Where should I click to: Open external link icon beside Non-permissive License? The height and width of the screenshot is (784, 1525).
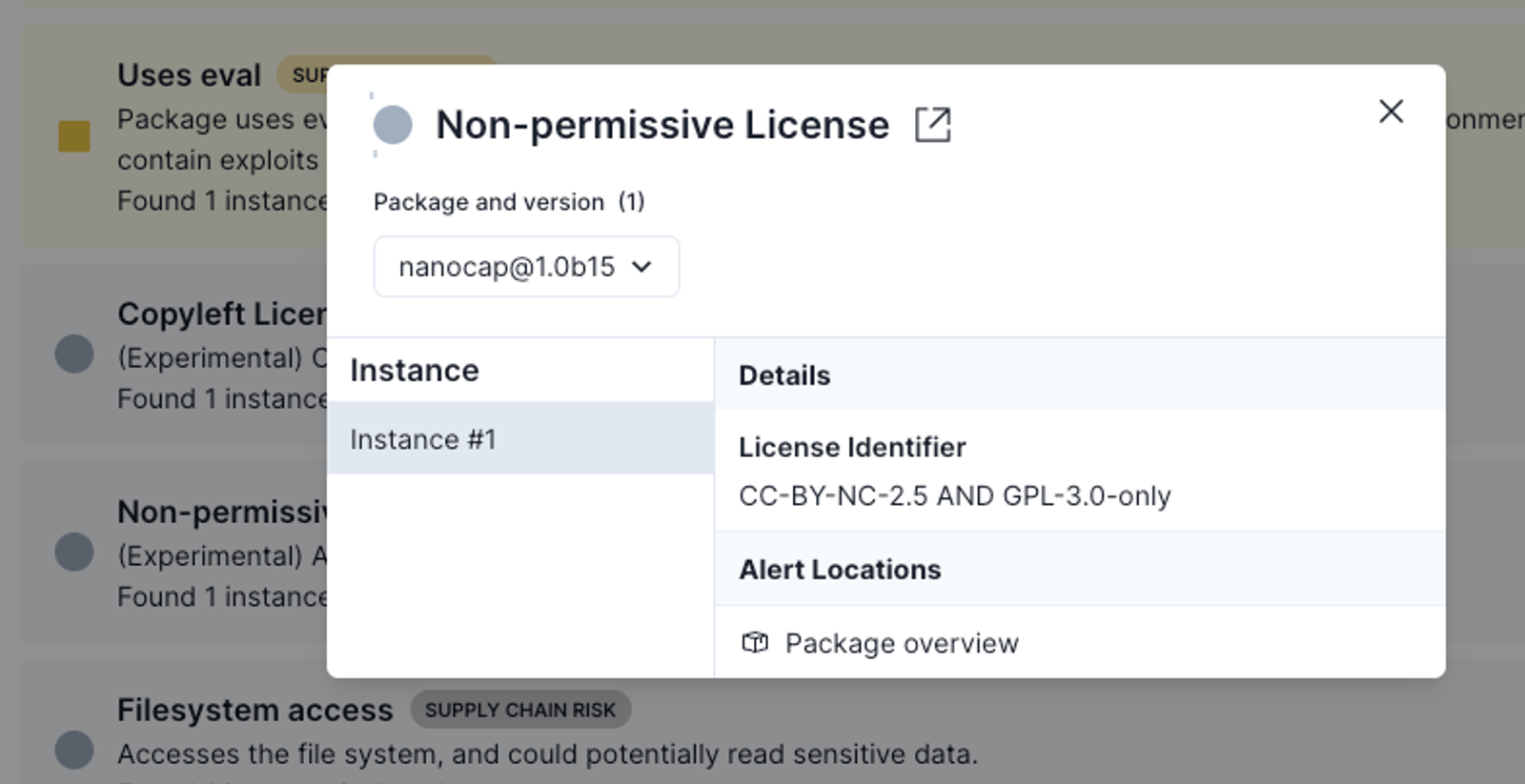pos(933,125)
